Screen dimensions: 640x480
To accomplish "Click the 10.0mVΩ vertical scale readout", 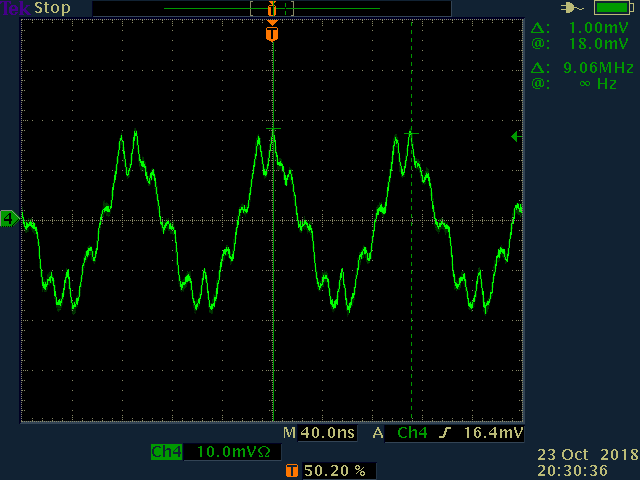I will coord(233,452).
